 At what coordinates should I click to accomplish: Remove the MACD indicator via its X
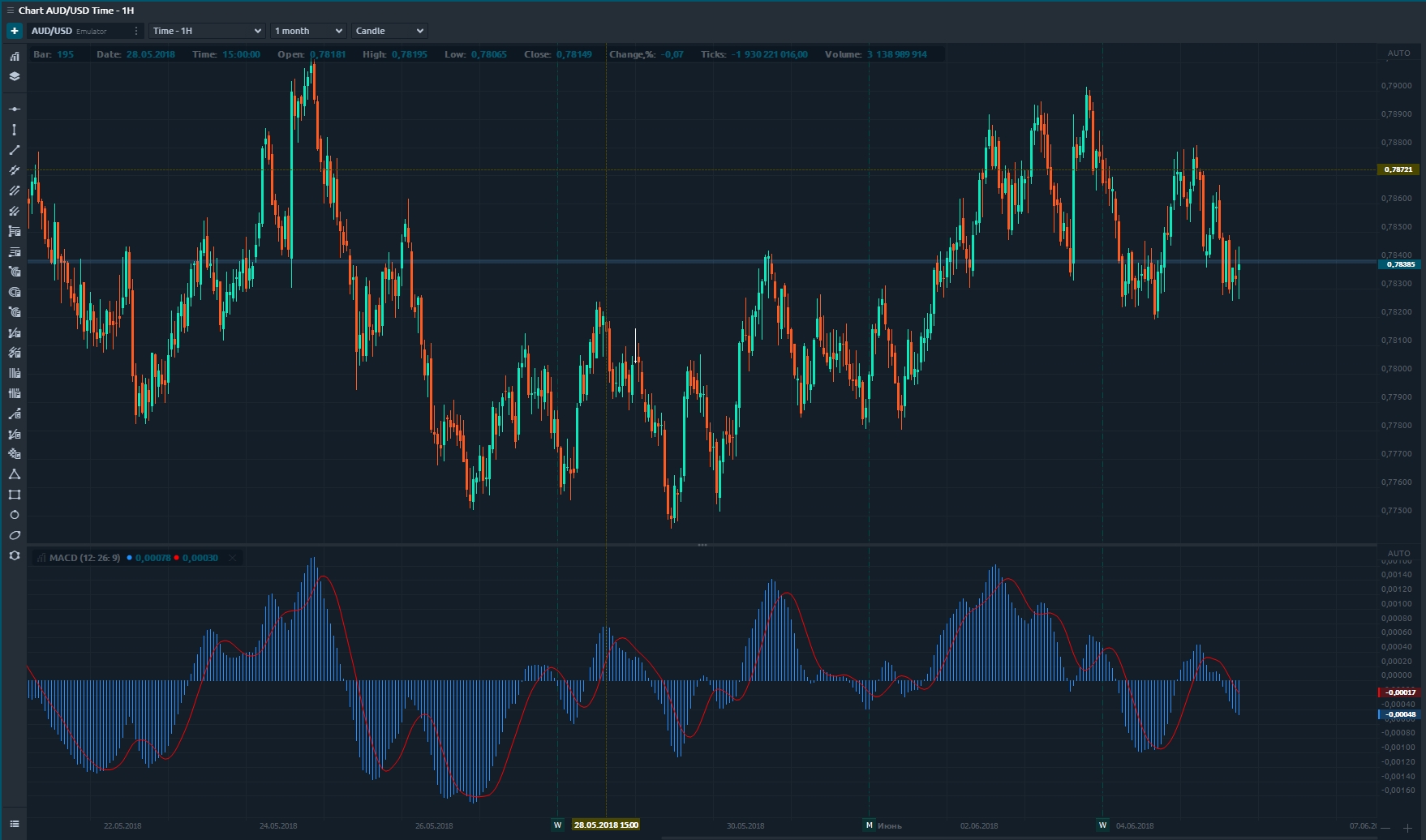(232, 558)
